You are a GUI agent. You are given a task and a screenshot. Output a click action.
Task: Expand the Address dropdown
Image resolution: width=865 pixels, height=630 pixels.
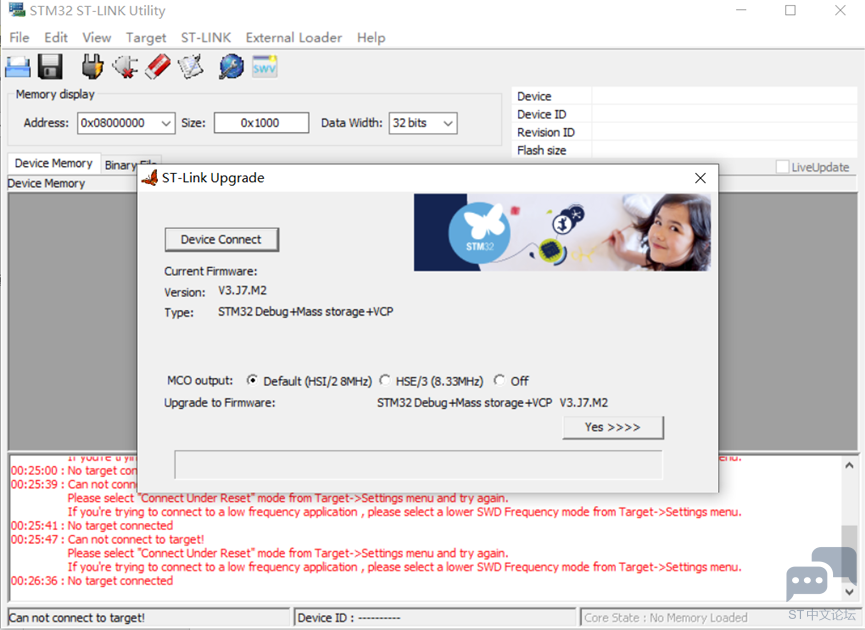[x=165, y=123]
